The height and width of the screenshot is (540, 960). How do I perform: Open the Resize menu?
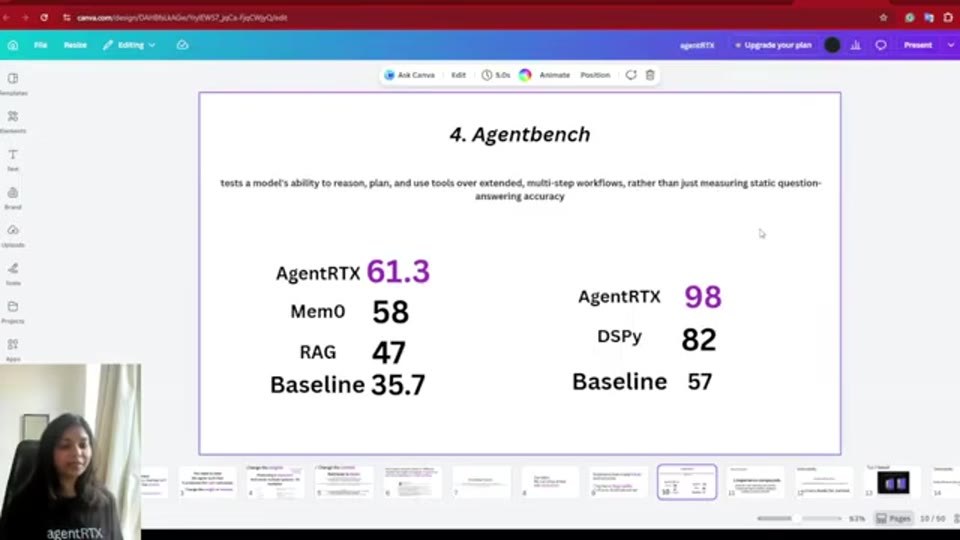pyautogui.click(x=75, y=45)
